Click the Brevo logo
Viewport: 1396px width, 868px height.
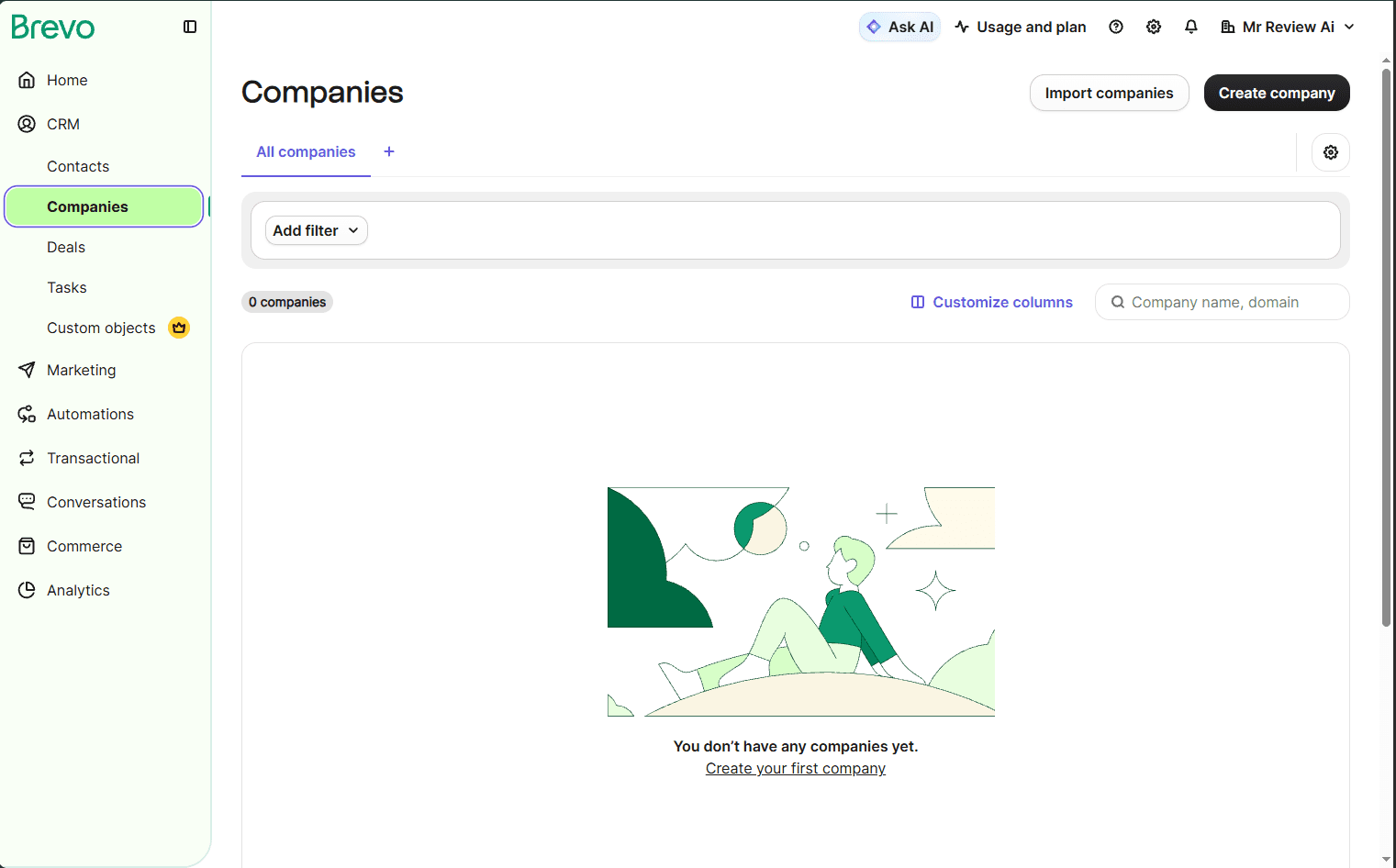(x=52, y=27)
